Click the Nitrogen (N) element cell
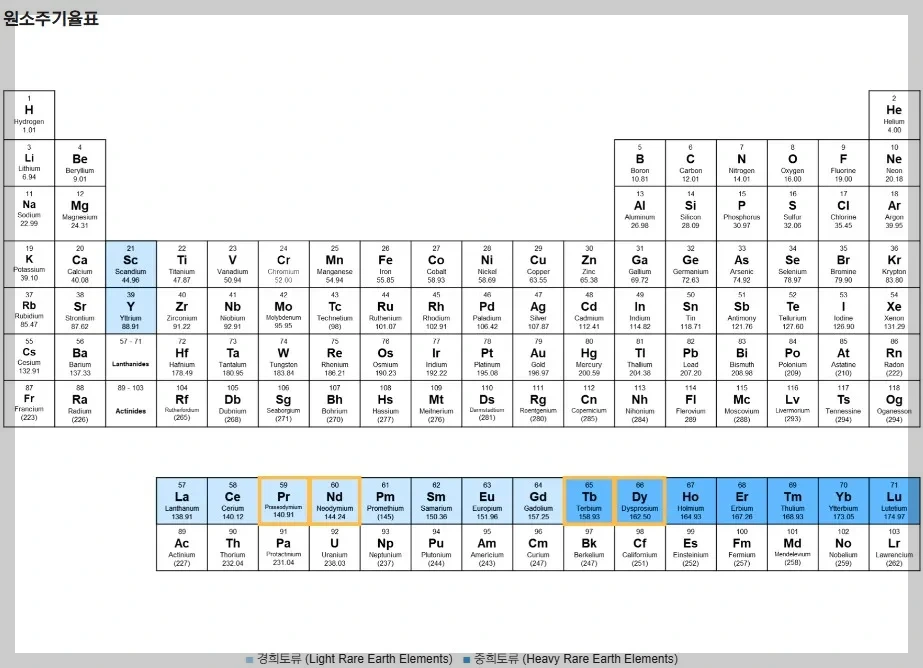Screen dimensions: 923x668 742,163
